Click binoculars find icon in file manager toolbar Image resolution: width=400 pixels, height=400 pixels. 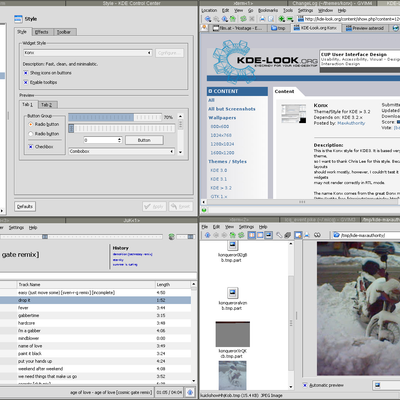[317, 235]
